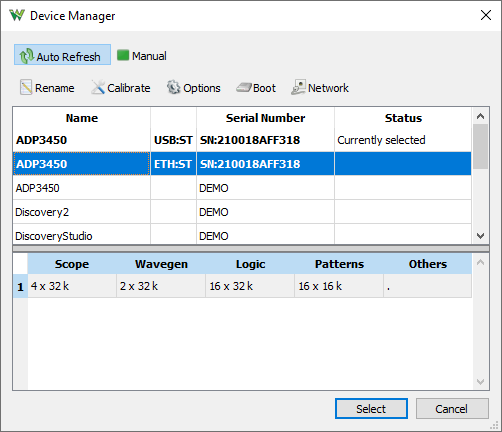Toggle the Auto Refresh button

(x=62, y=55)
